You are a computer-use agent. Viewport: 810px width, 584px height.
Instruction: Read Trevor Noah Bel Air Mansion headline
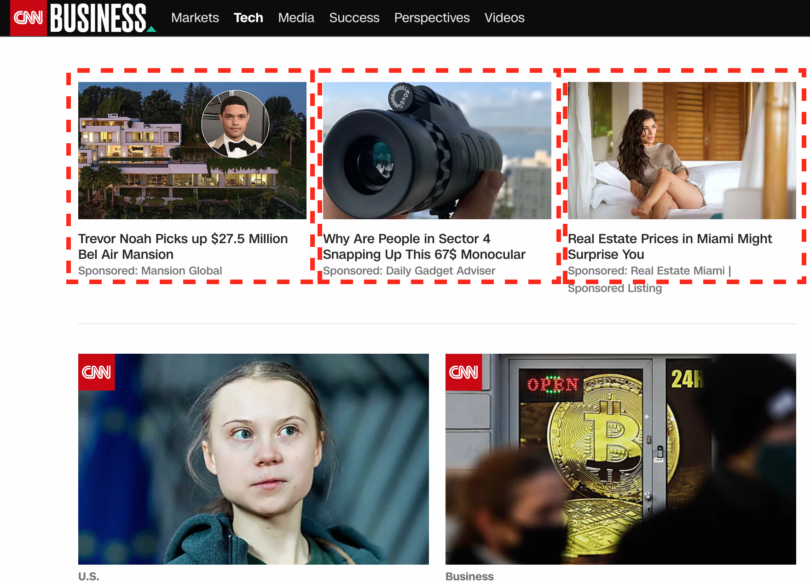[x=183, y=246]
